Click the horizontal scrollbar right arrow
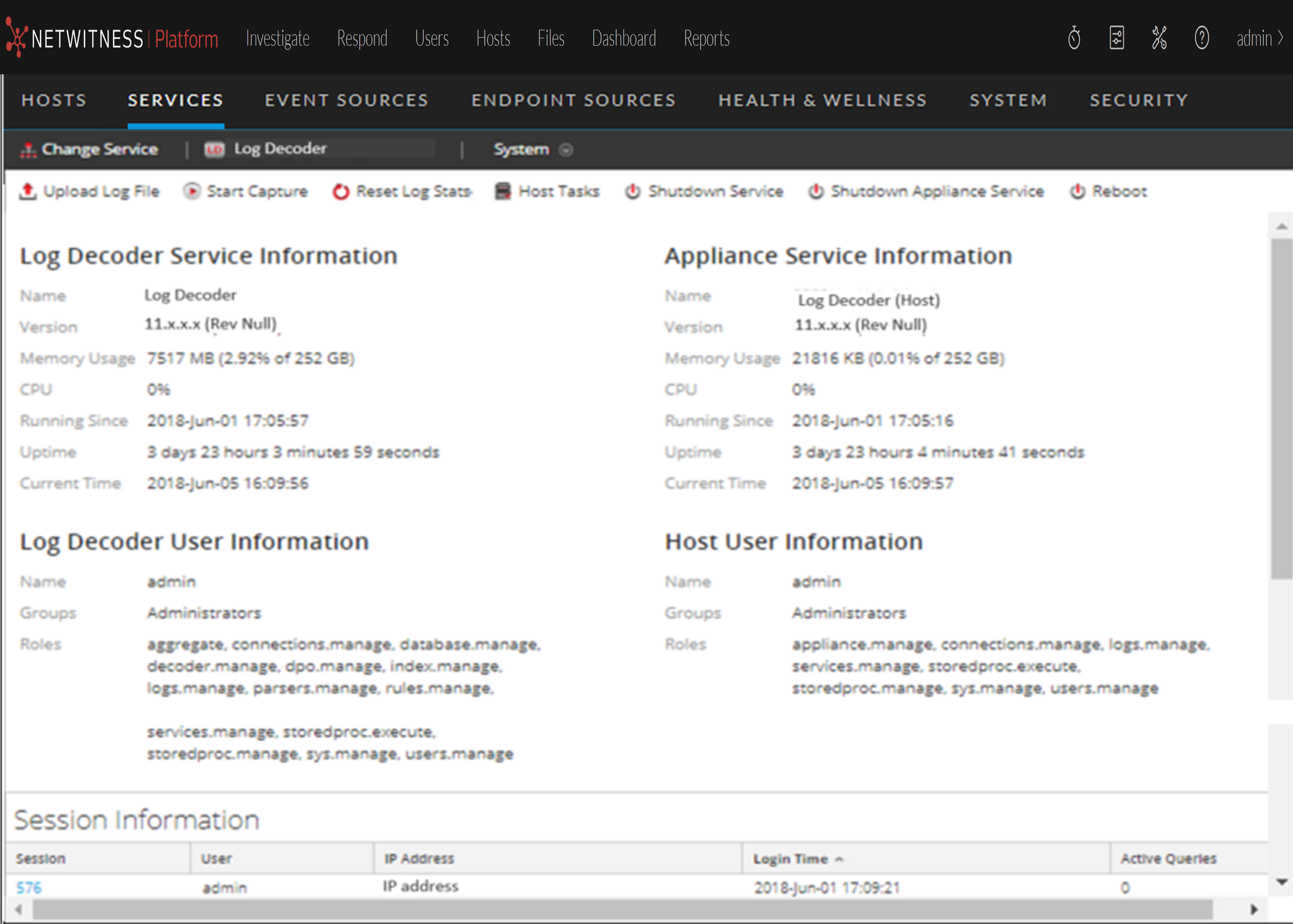The image size is (1293, 924). click(1254, 909)
